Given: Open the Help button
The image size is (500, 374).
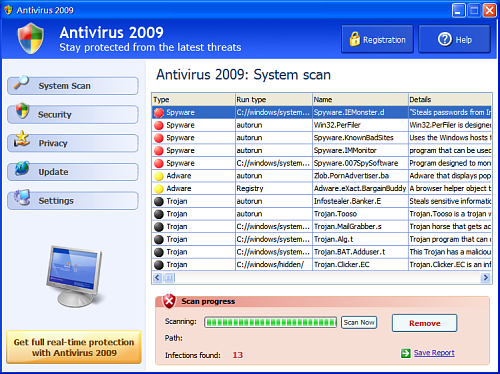Looking at the screenshot, I should point(455,39).
